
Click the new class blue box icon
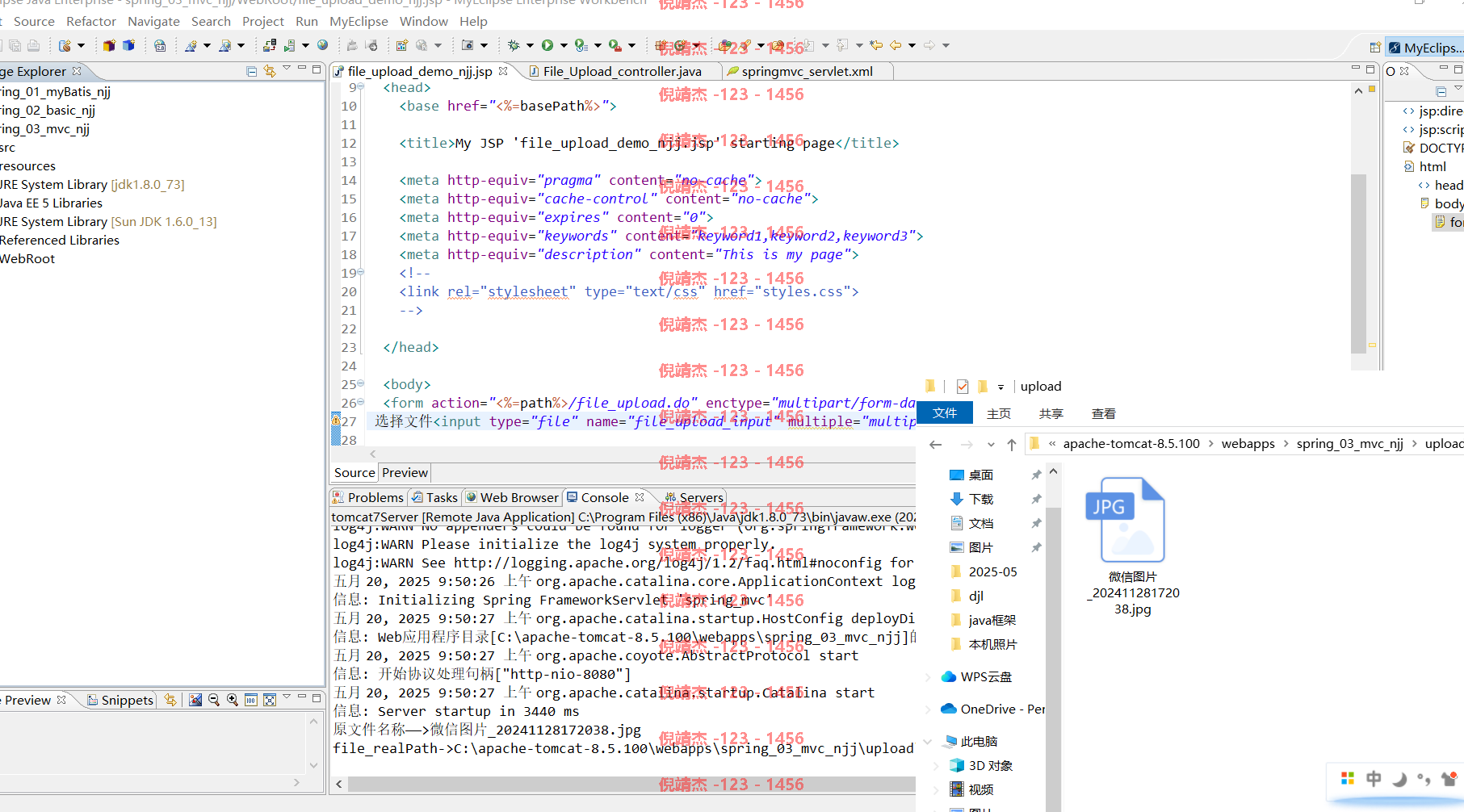pos(128,45)
